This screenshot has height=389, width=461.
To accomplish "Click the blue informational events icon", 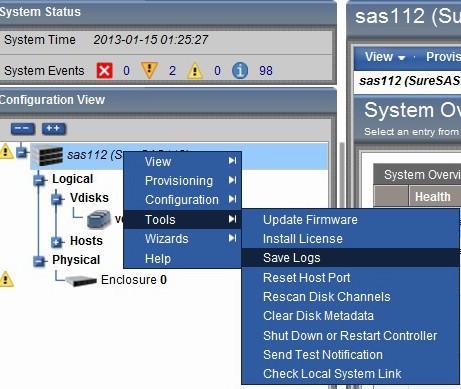I will (240, 71).
